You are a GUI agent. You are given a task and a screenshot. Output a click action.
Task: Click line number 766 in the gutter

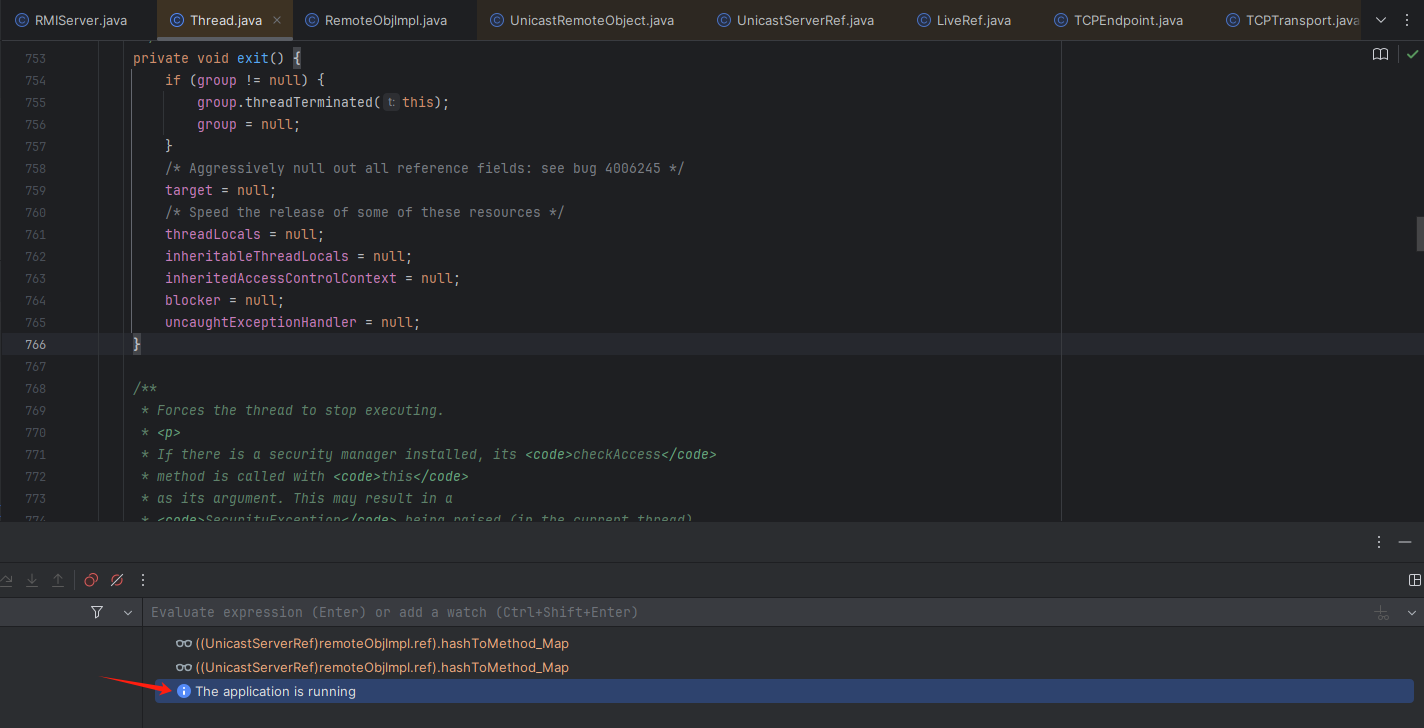coord(35,344)
